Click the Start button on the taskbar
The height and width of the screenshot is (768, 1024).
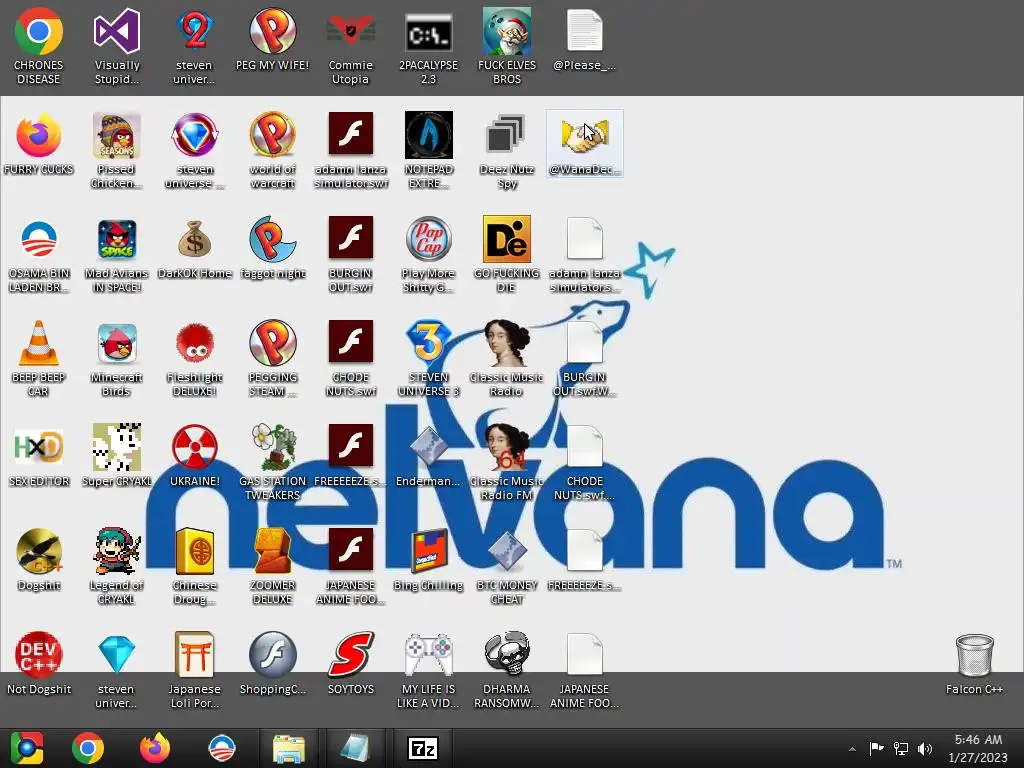tap(27, 748)
